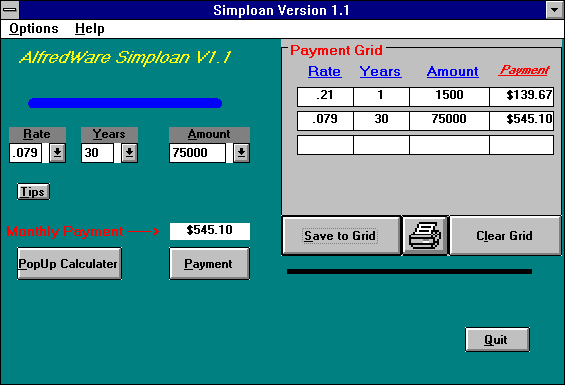
Task: Click the red Payment column header
Action: coord(524,70)
